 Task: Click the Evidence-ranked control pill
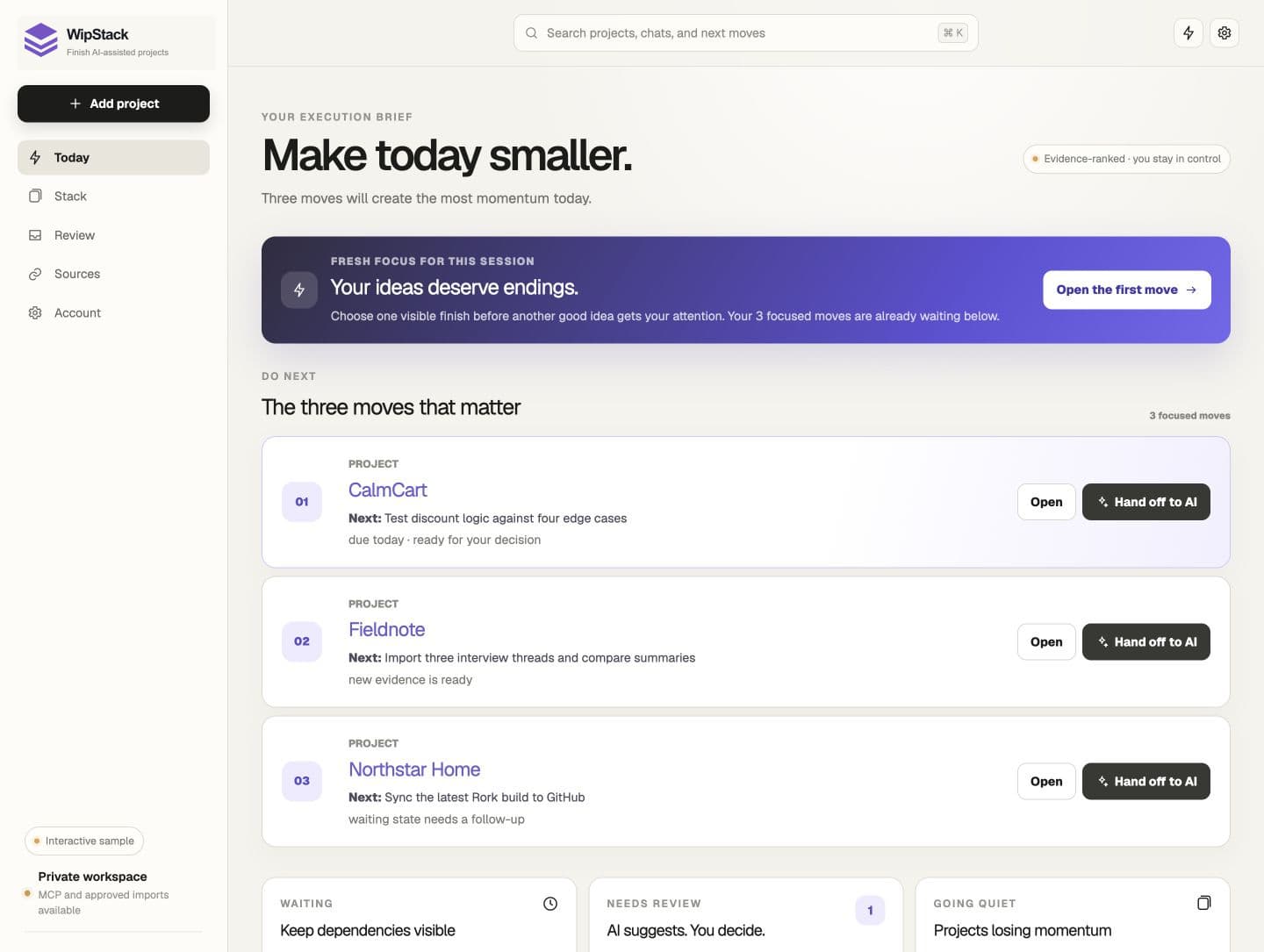pos(1126,159)
